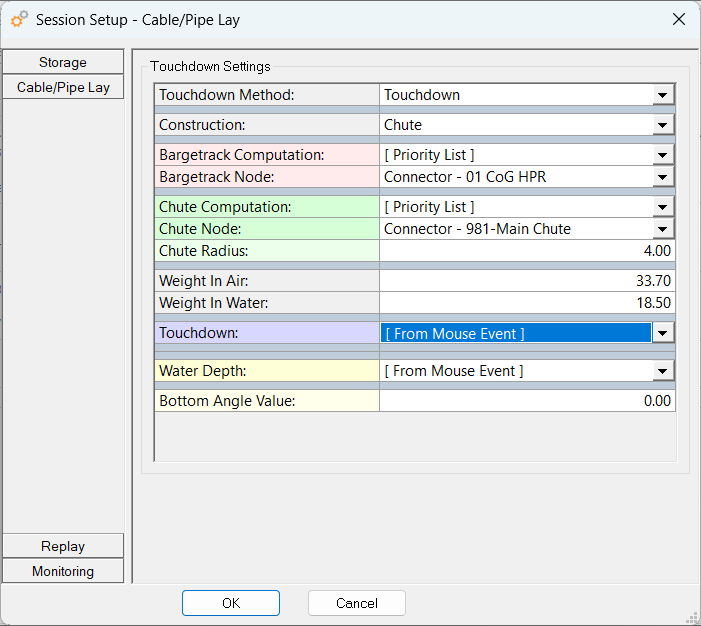
Task: Click the Cancel button
Action: pyautogui.click(x=356, y=603)
